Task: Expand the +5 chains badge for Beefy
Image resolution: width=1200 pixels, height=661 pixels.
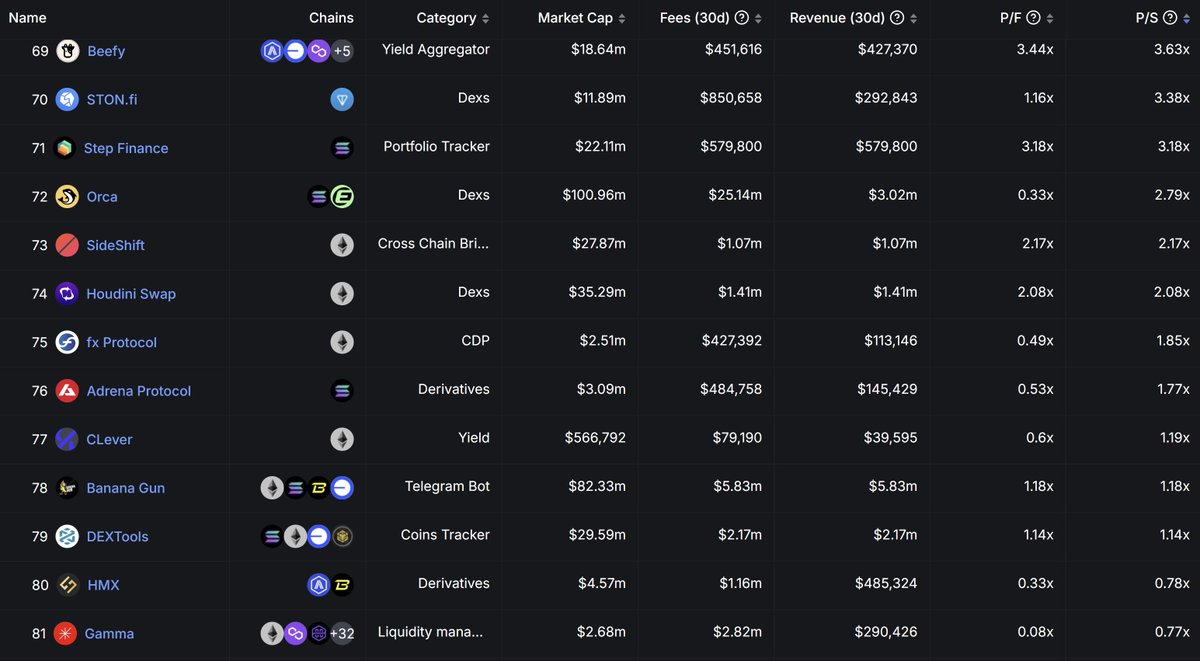Action: coord(342,51)
